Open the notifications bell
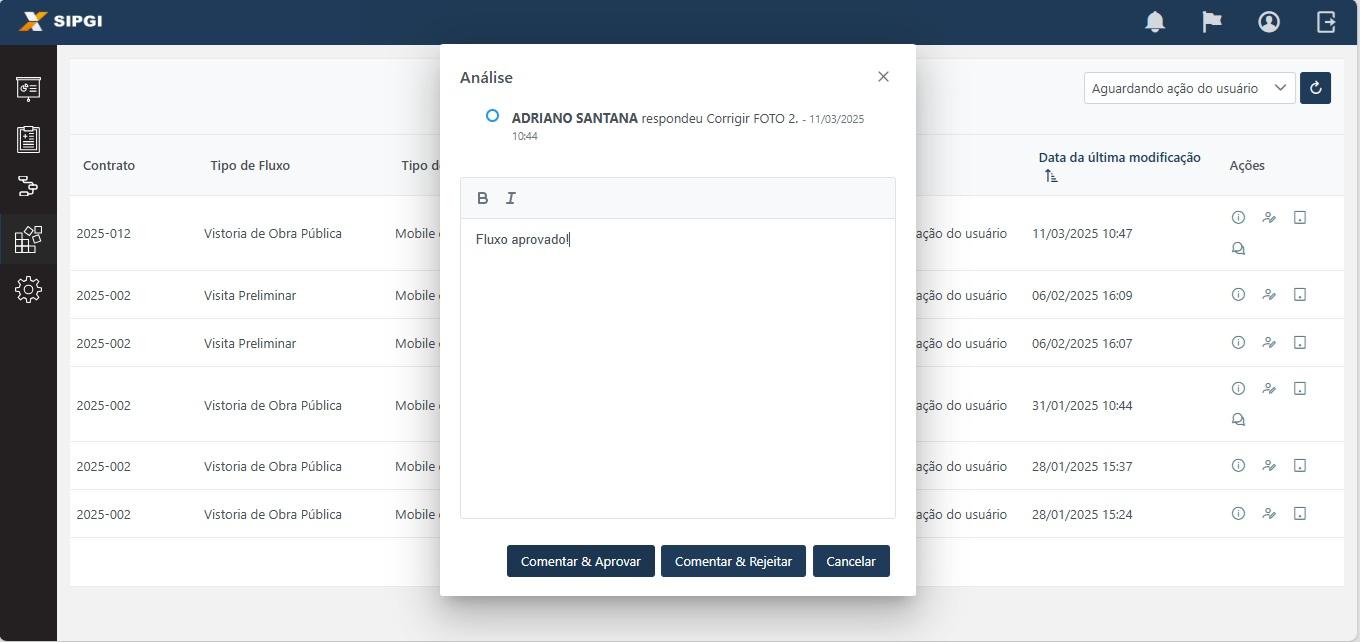 (1155, 22)
